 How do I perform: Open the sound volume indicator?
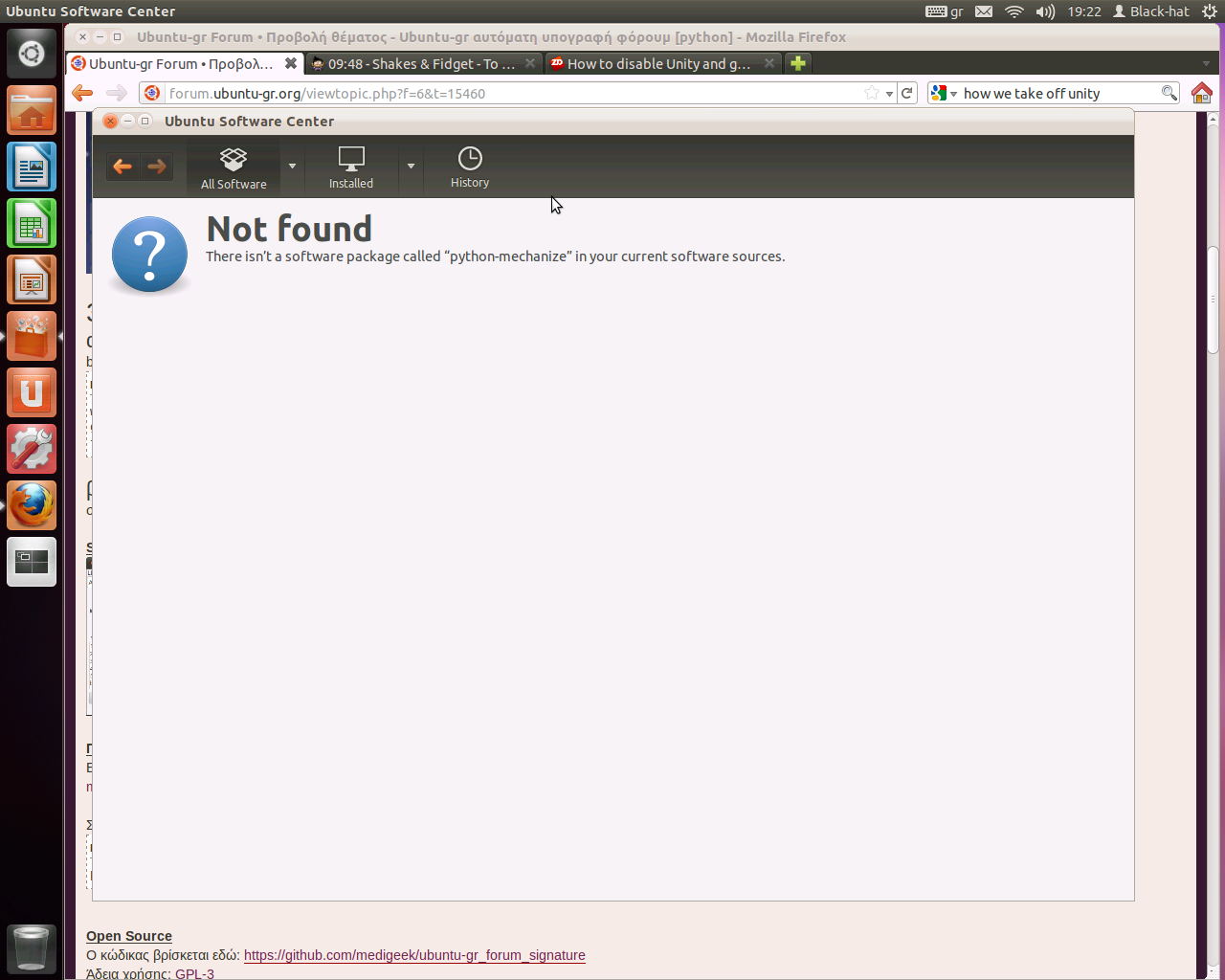(x=1045, y=11)
